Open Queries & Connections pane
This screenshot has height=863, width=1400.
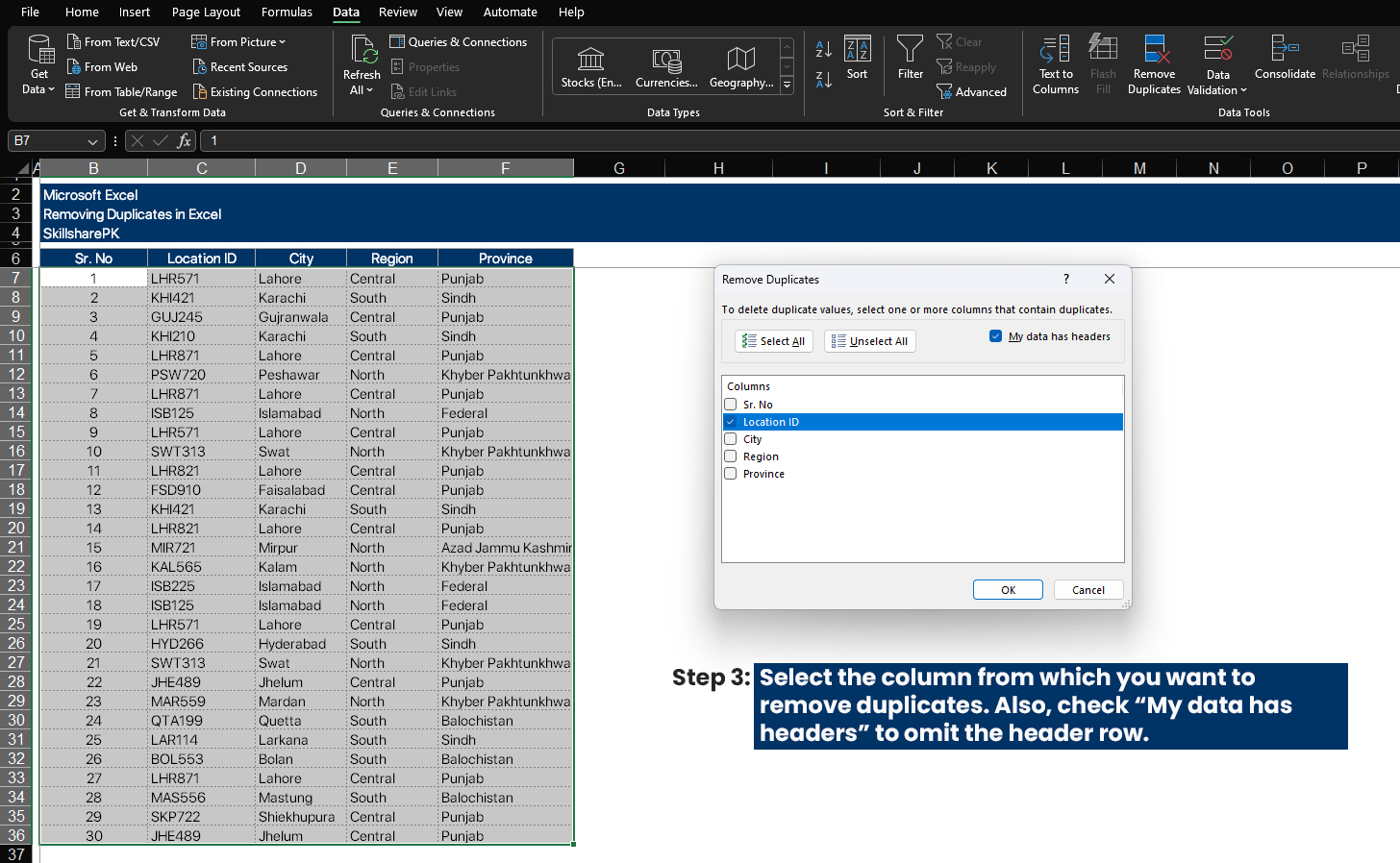pos(458,42)
